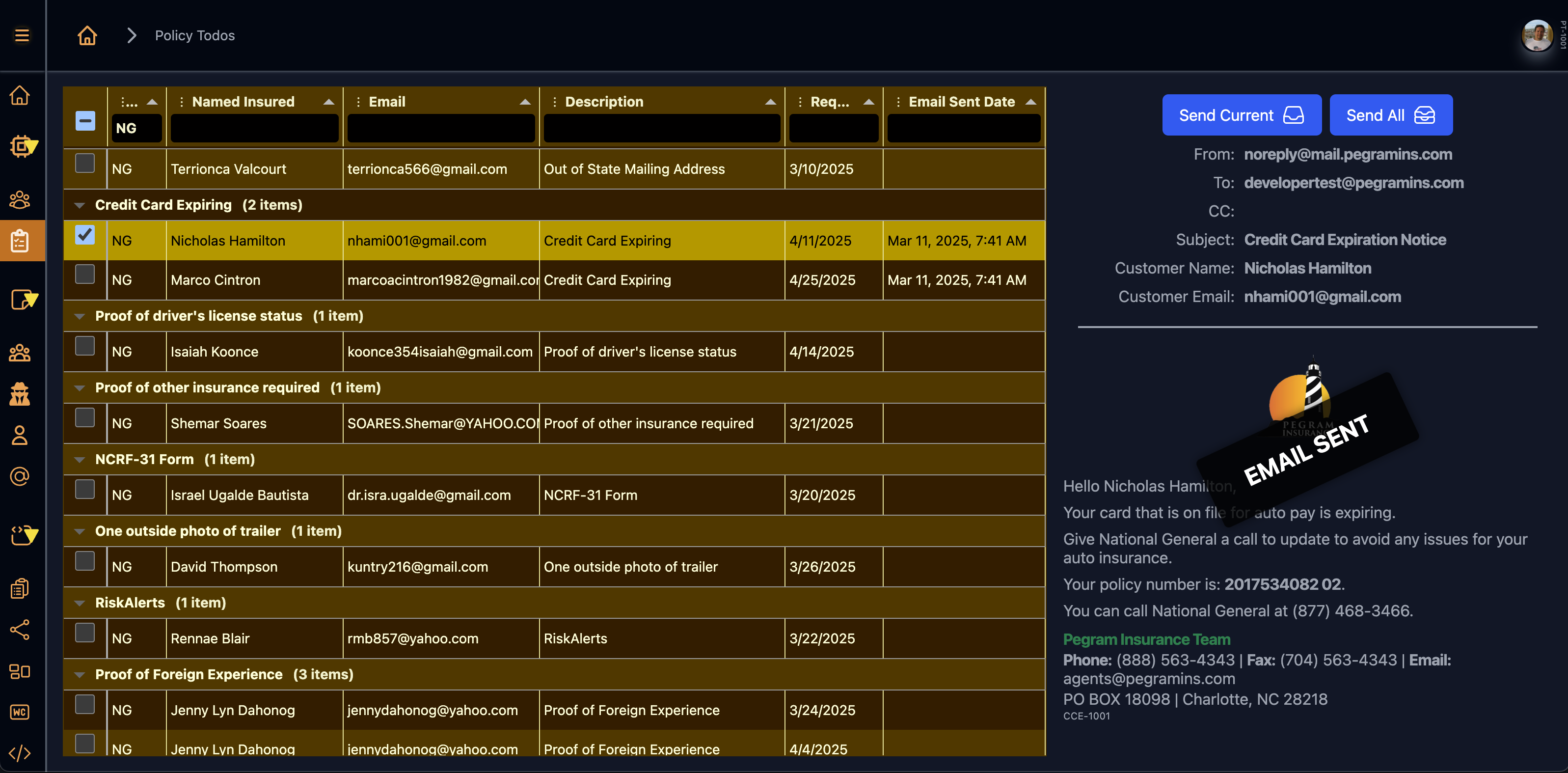Open the code </> icon in the sidebar
The image size is (1568, 773).
tap(20, 753)
